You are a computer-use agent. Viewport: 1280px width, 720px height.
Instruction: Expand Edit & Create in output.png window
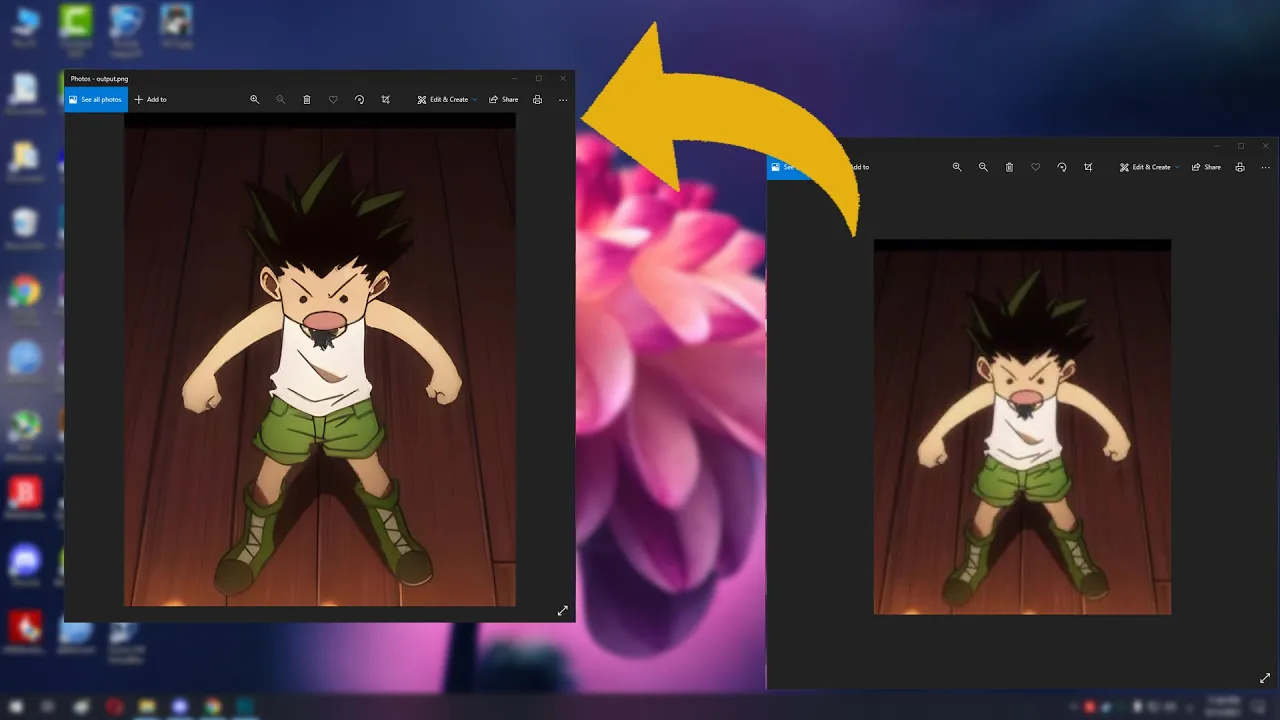tap(446, 100)
